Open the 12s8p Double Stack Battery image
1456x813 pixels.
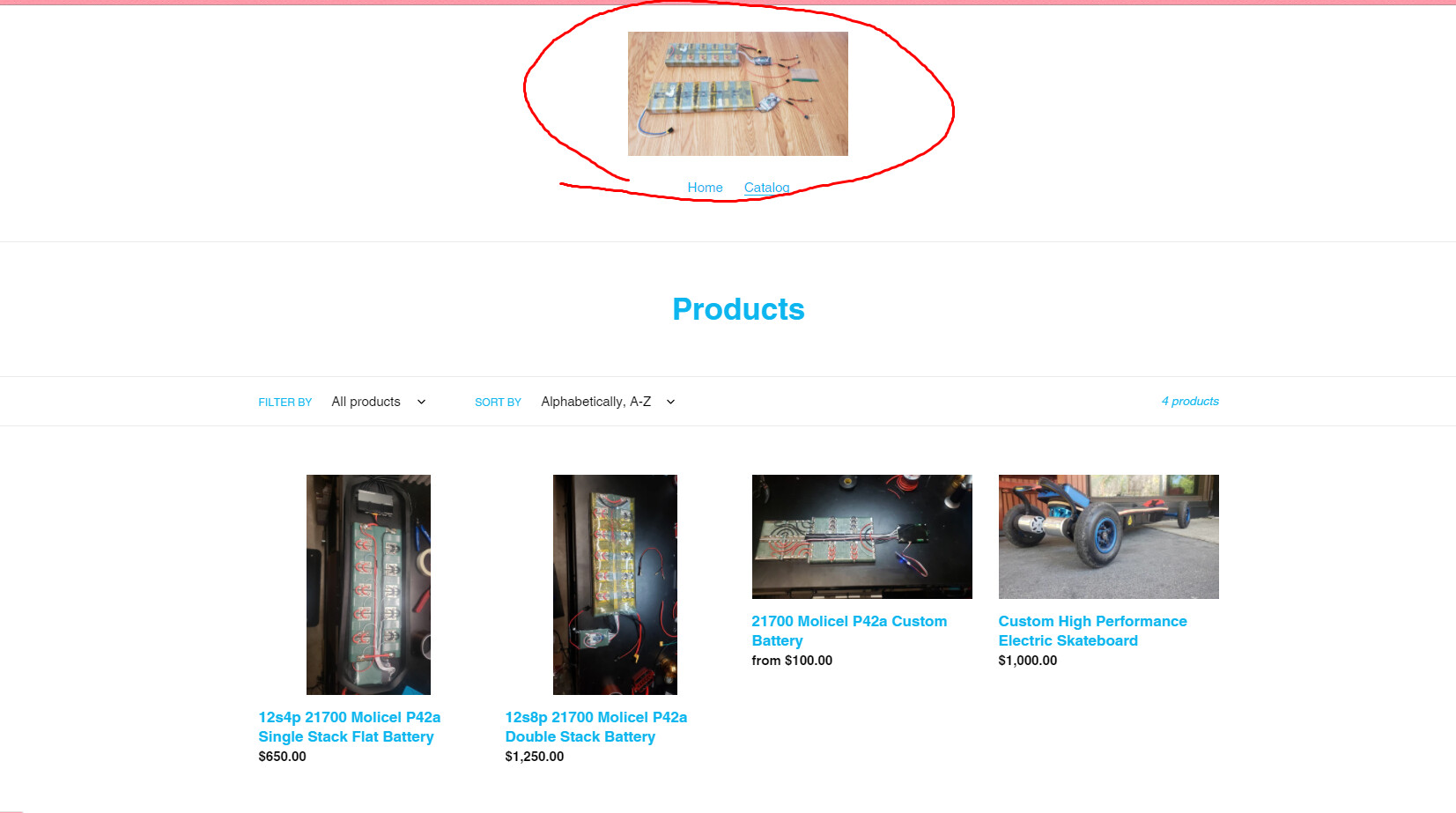click(615, 585)
